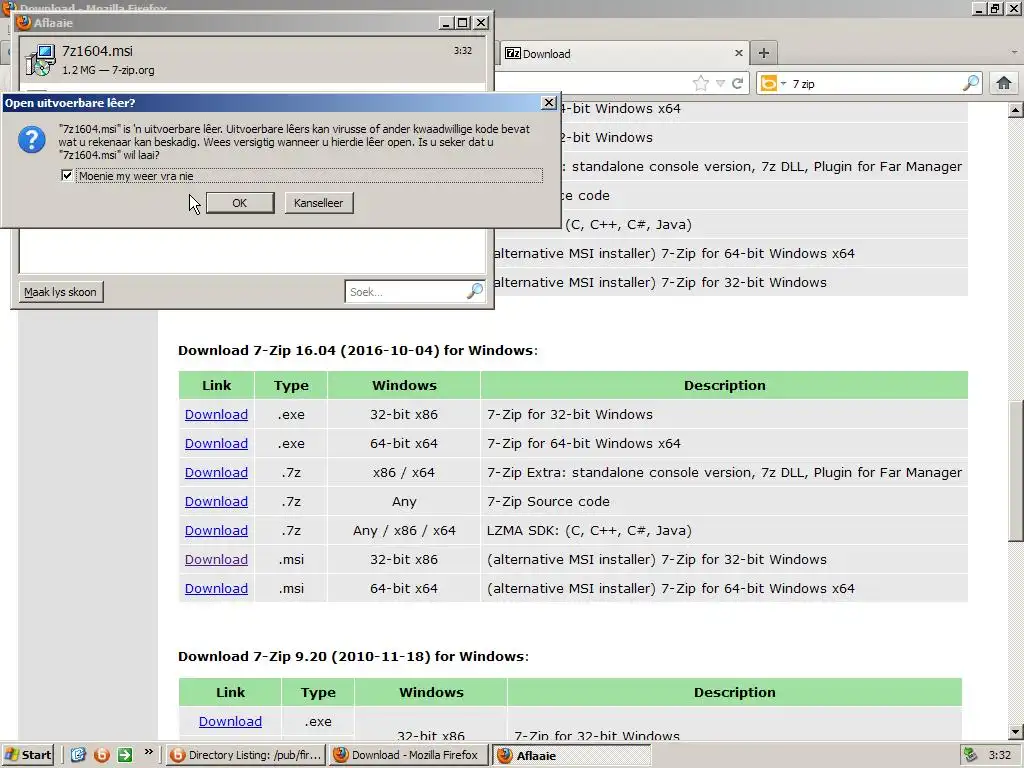The image size is (1024, 768).
Task: Click the search magnifier in browser toolbar
Action: (971, 83)
